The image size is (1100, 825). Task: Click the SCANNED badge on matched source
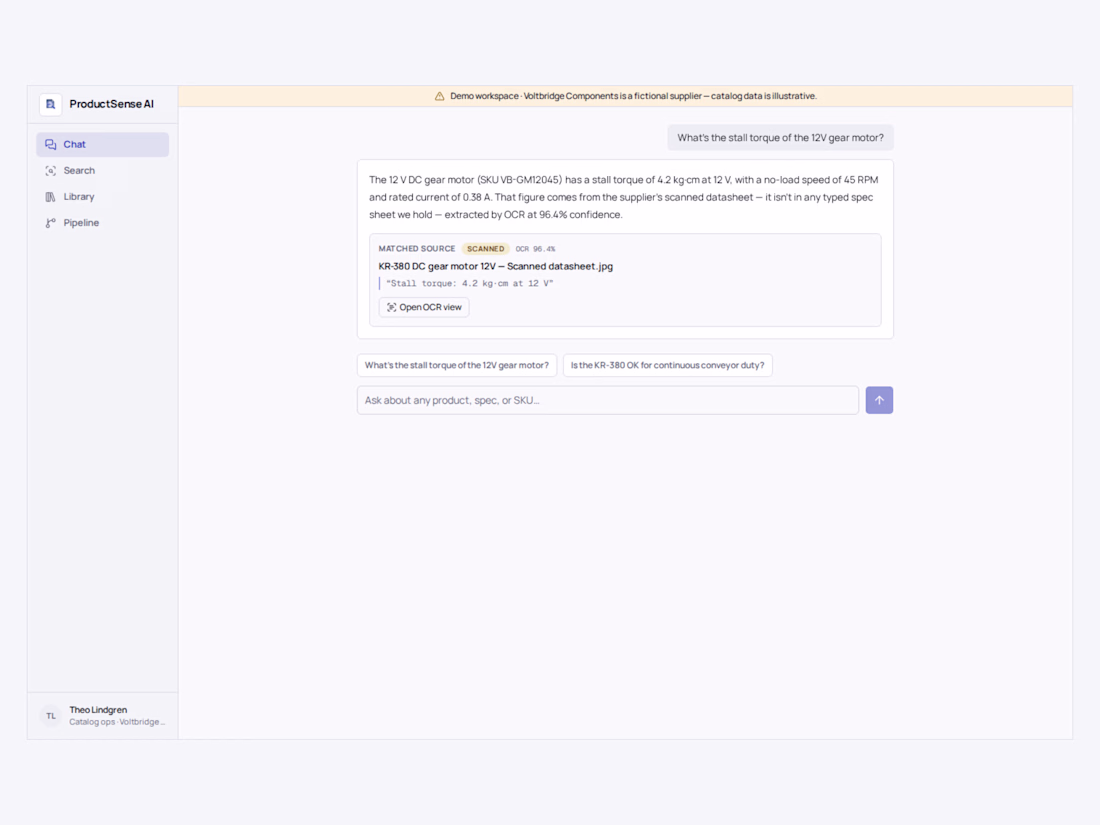485,249
